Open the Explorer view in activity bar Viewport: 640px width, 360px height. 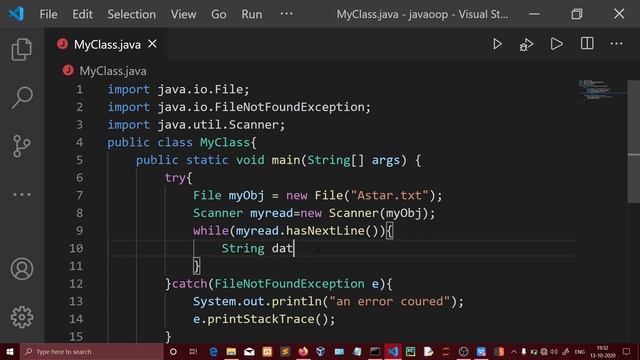[22, 49]
